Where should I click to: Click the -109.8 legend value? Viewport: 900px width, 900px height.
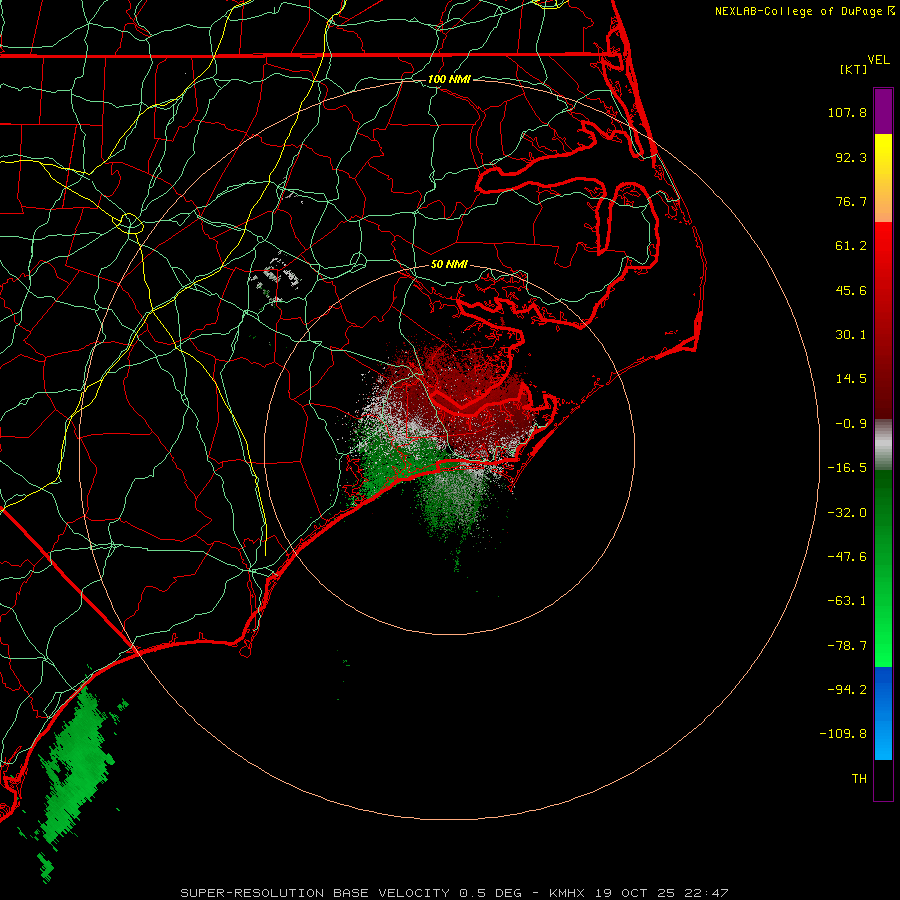click(x=844, y=734)
